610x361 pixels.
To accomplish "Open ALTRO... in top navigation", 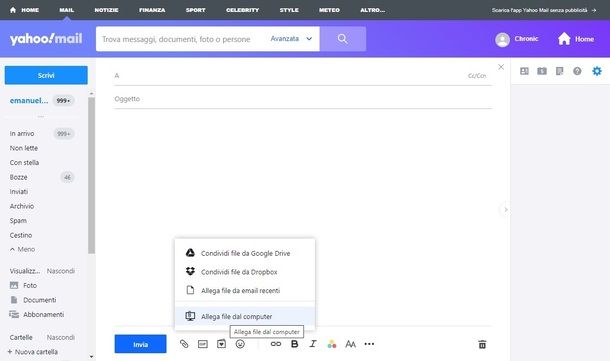I will click(372, 10).
